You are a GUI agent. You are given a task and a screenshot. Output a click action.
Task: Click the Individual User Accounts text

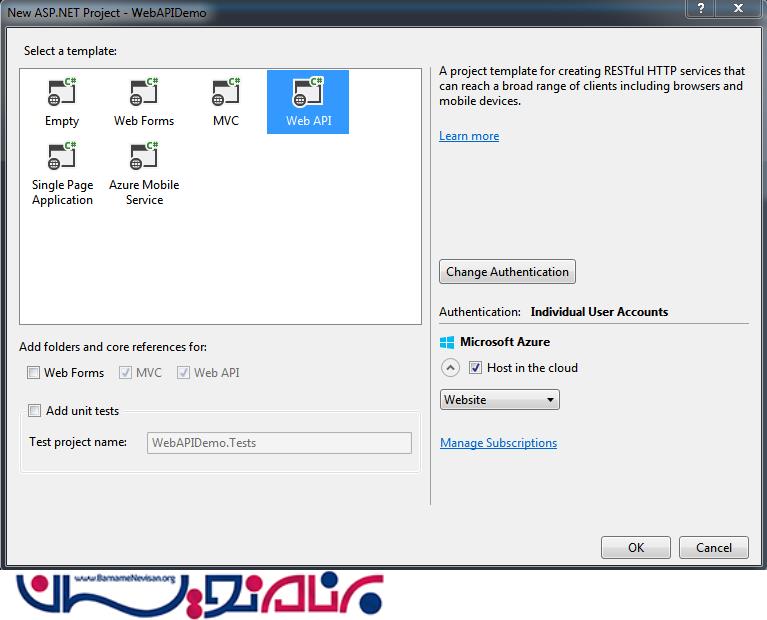[599, 312]
